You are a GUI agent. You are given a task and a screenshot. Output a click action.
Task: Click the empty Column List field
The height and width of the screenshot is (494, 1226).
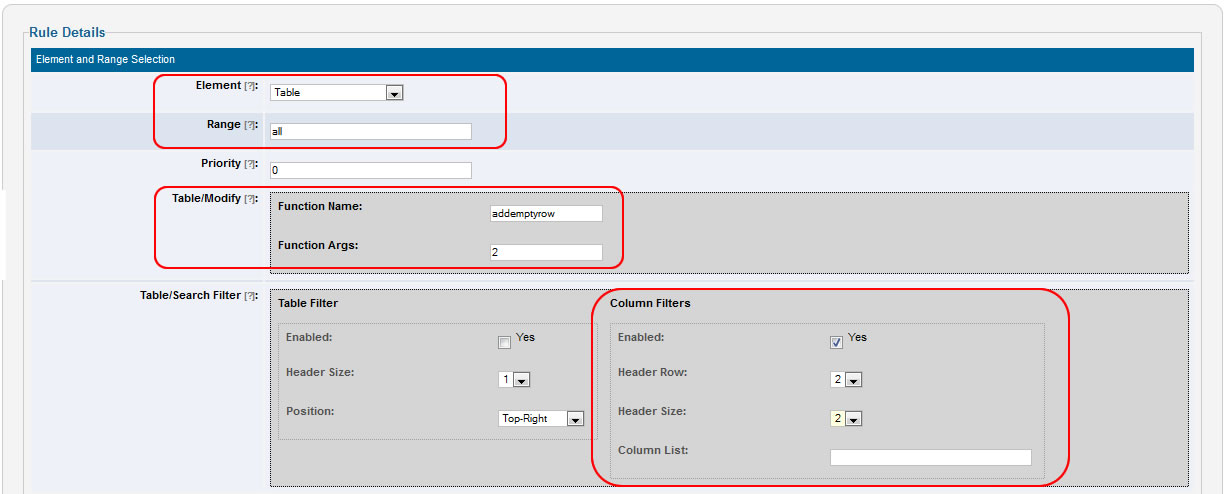tap(930, 457)
